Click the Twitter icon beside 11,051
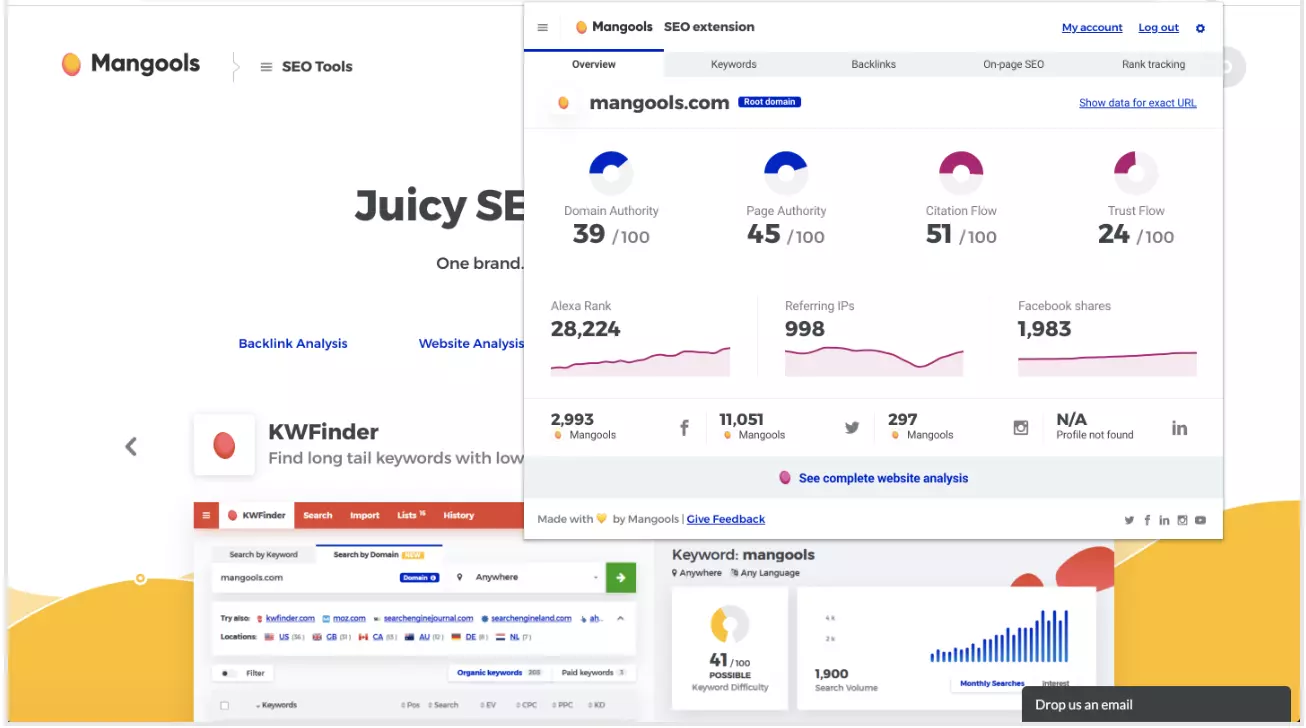Viewport: 1306px width, 728px height. coord(852,428)
